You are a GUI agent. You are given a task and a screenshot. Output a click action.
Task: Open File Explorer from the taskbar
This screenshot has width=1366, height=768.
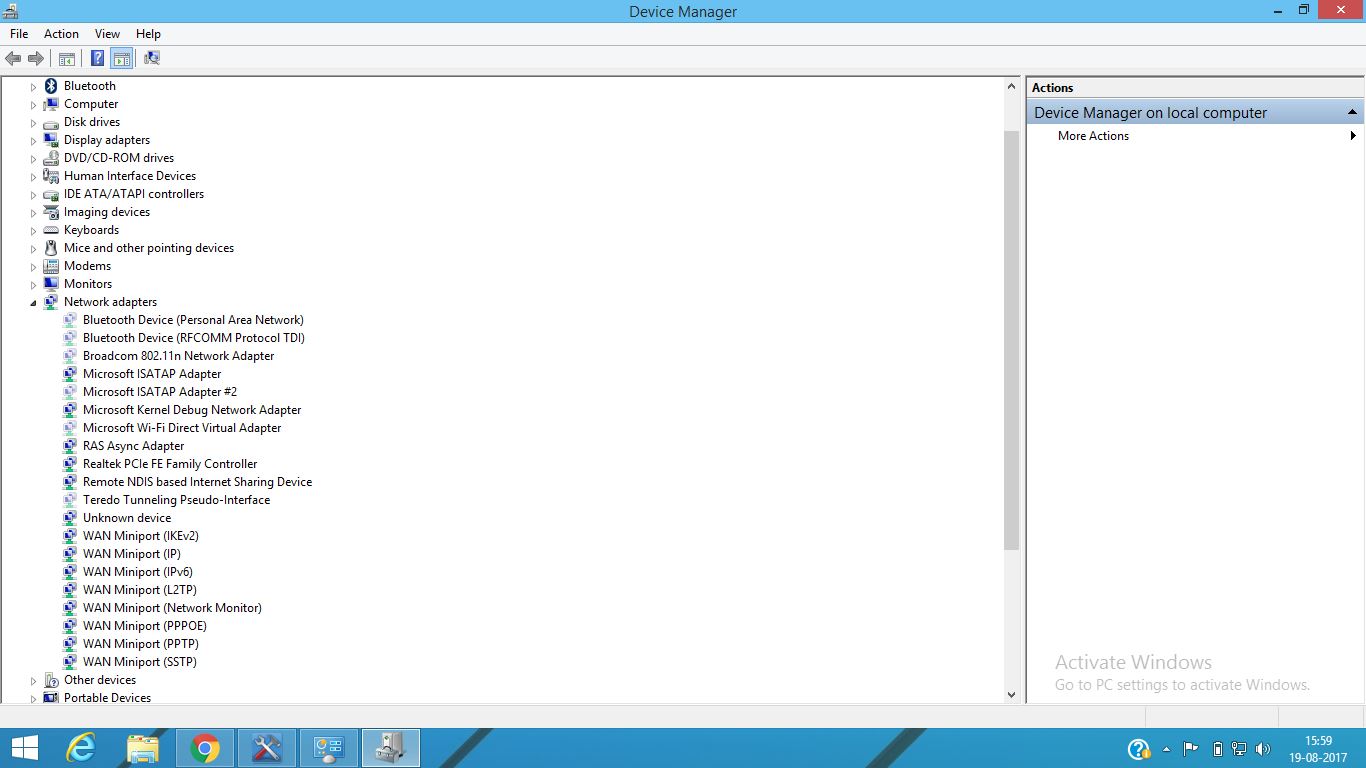(x=143, y=748)
